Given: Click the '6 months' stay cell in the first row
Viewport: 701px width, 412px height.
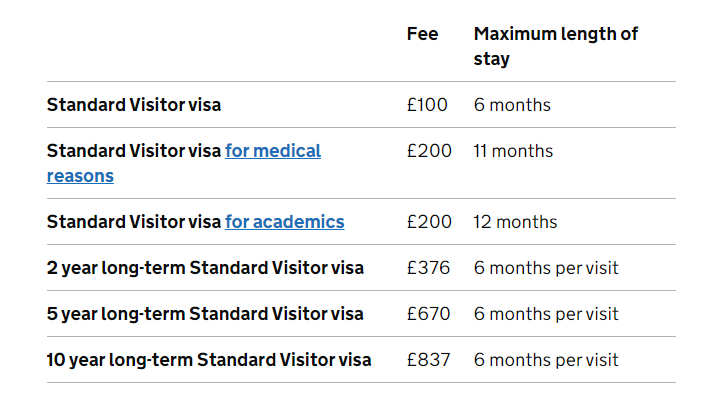Looking at the screenshot, I should click(x=511, y=104).
